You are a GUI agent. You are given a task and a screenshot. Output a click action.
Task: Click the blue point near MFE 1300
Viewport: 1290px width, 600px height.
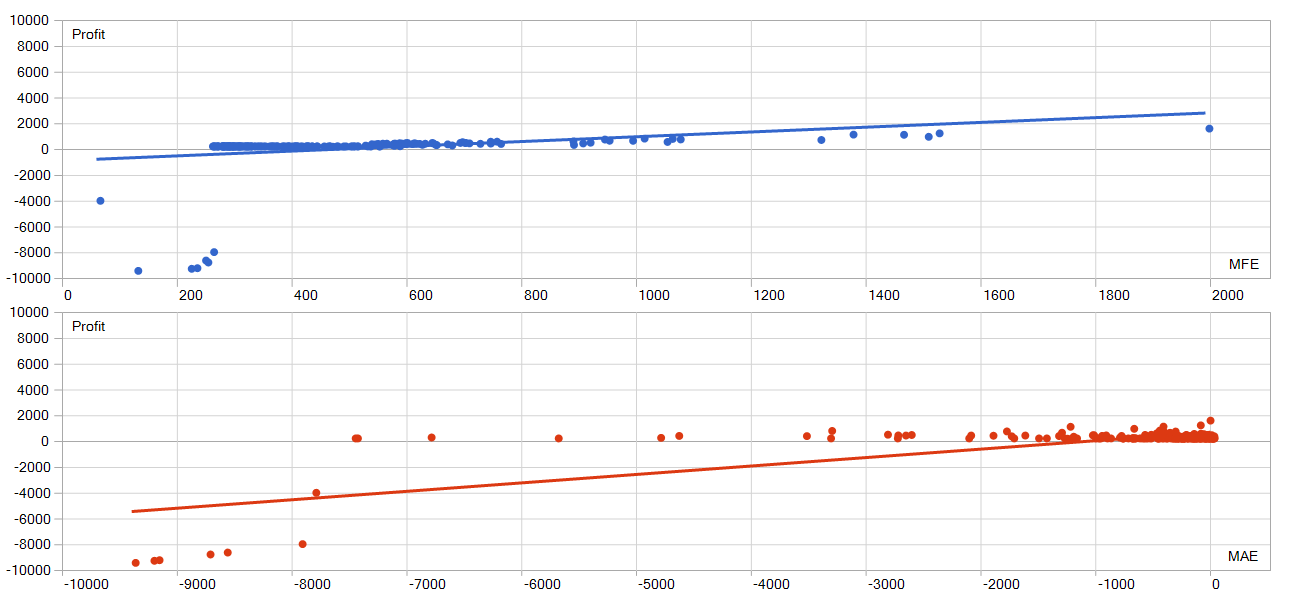[x=821, y=140]
